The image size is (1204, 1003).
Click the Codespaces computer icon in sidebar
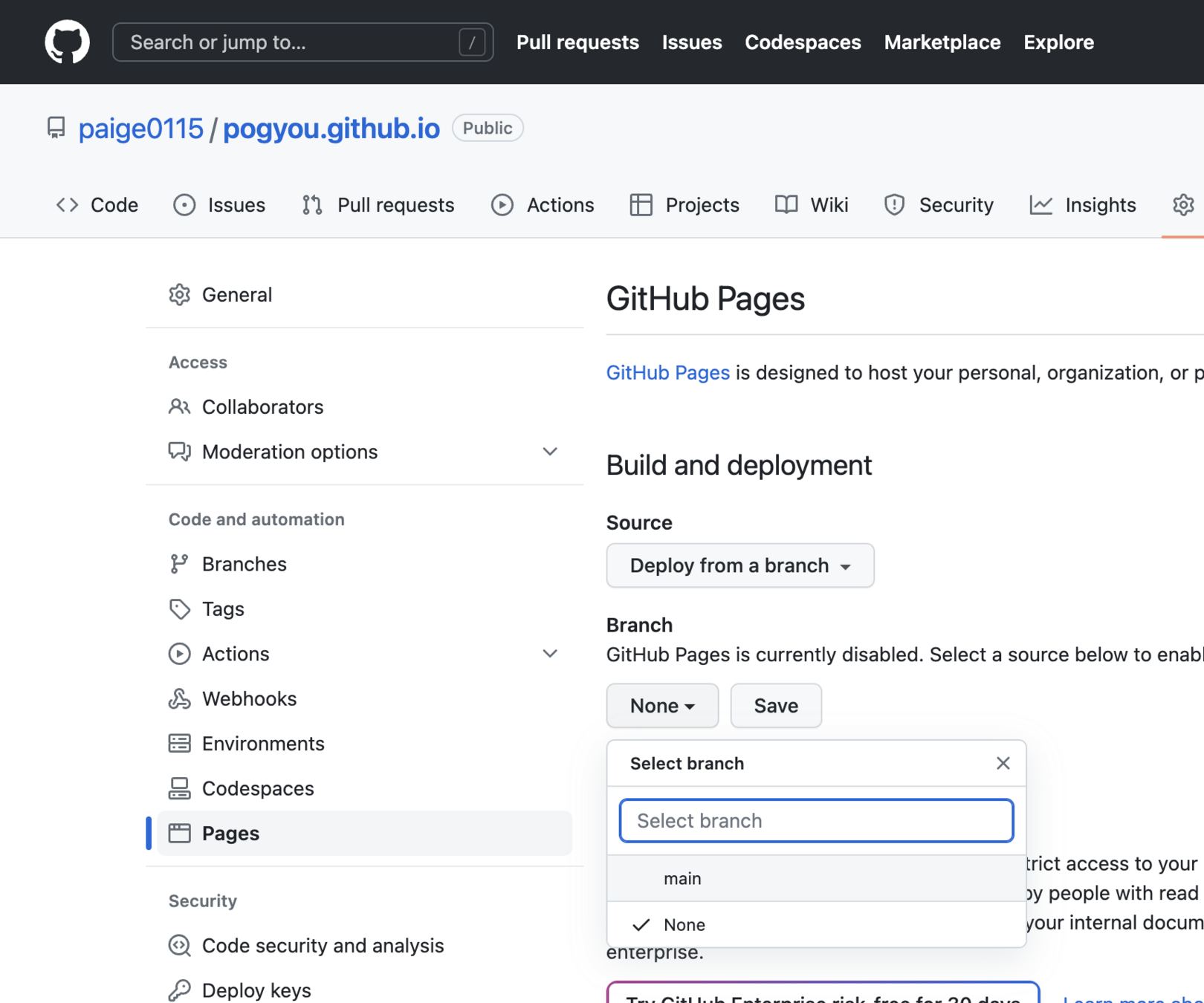pos(179,788)
